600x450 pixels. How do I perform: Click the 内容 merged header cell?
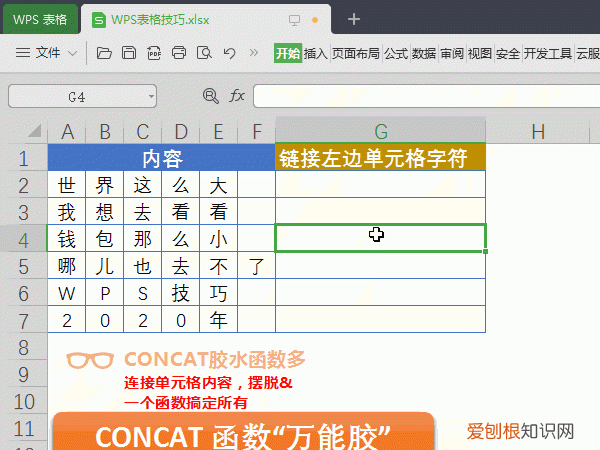click(x=161, y=158)
